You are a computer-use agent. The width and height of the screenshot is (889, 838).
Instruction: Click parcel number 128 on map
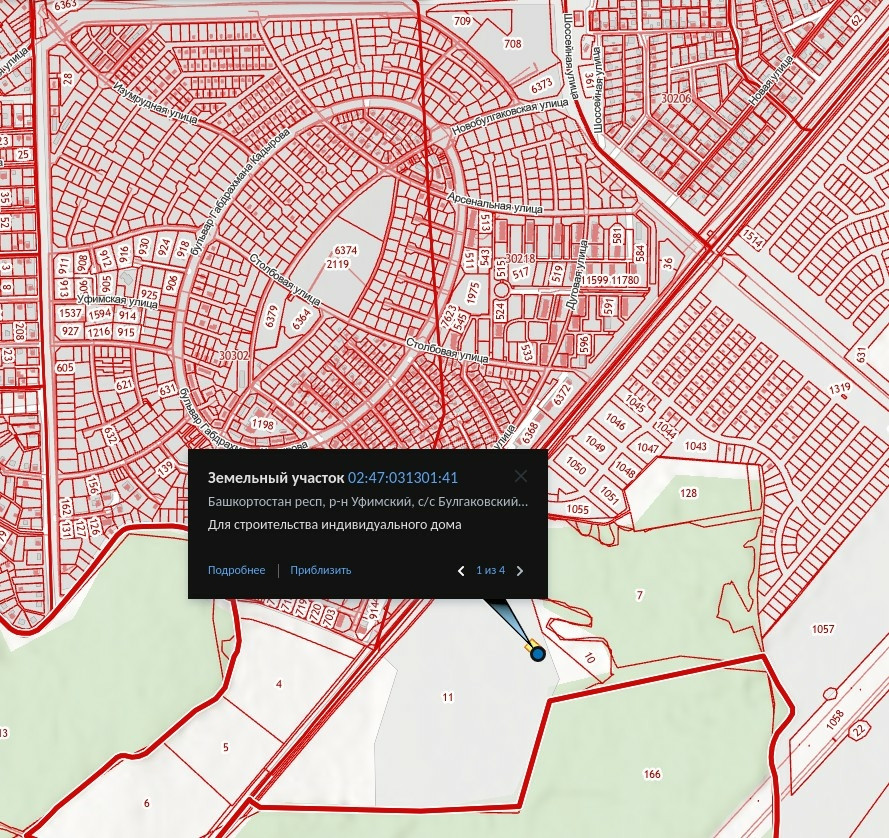(688, 493)
